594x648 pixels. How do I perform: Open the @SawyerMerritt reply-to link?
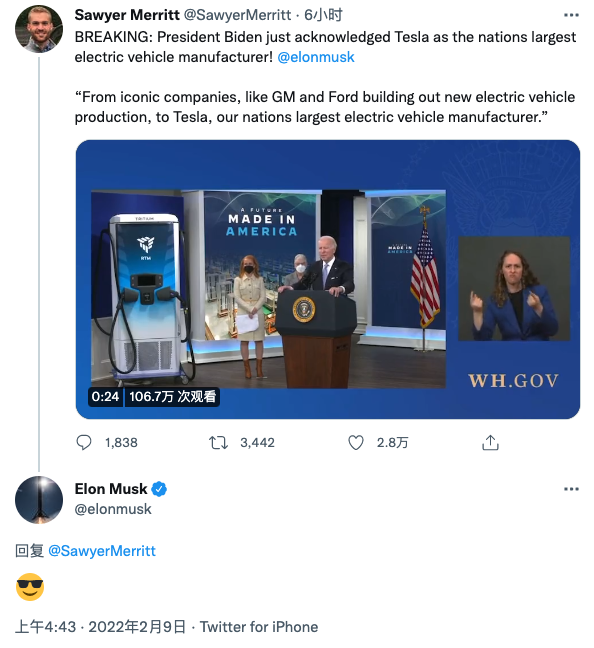pos(102,551)
